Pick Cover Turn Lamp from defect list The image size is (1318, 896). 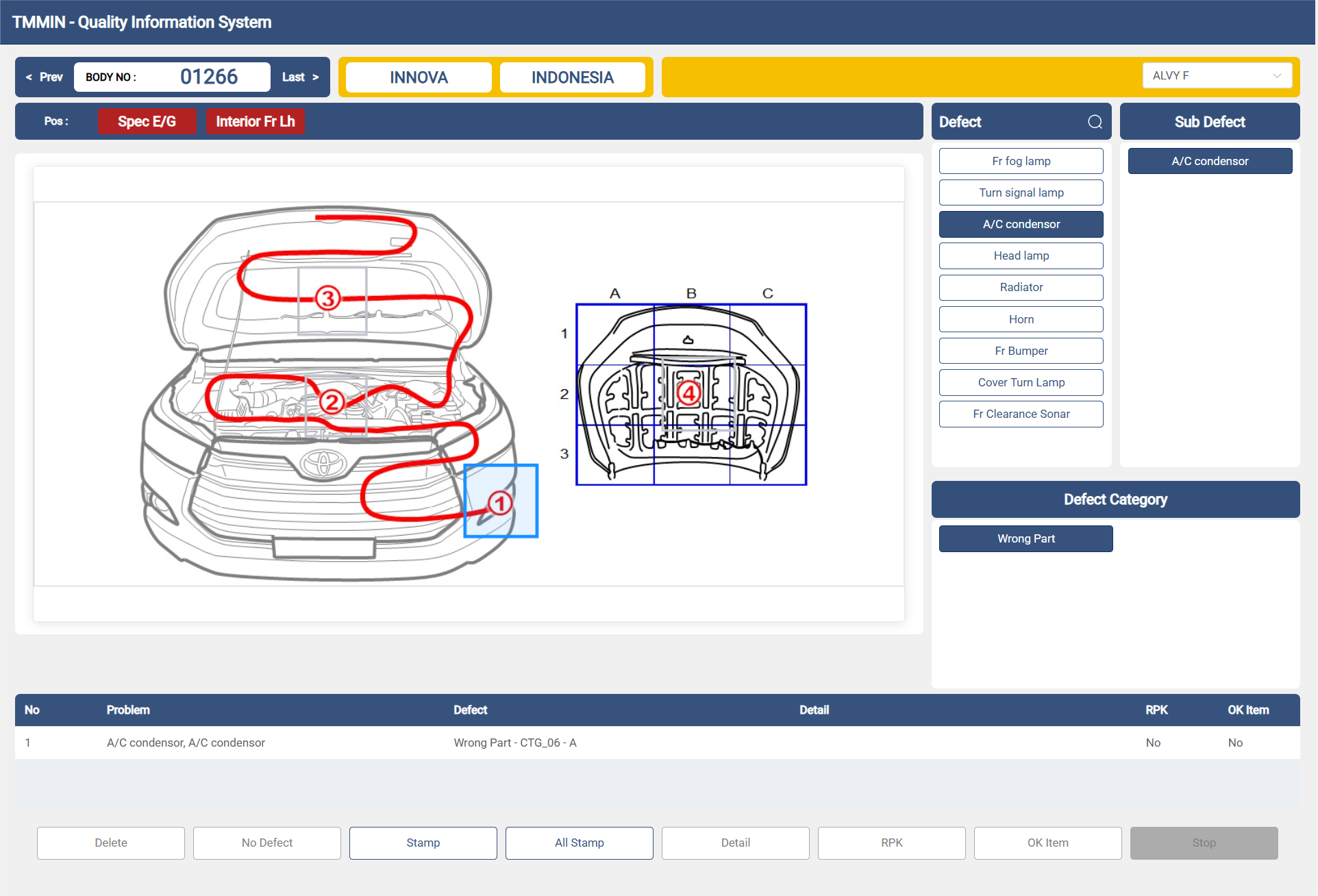coord(1021,382)
